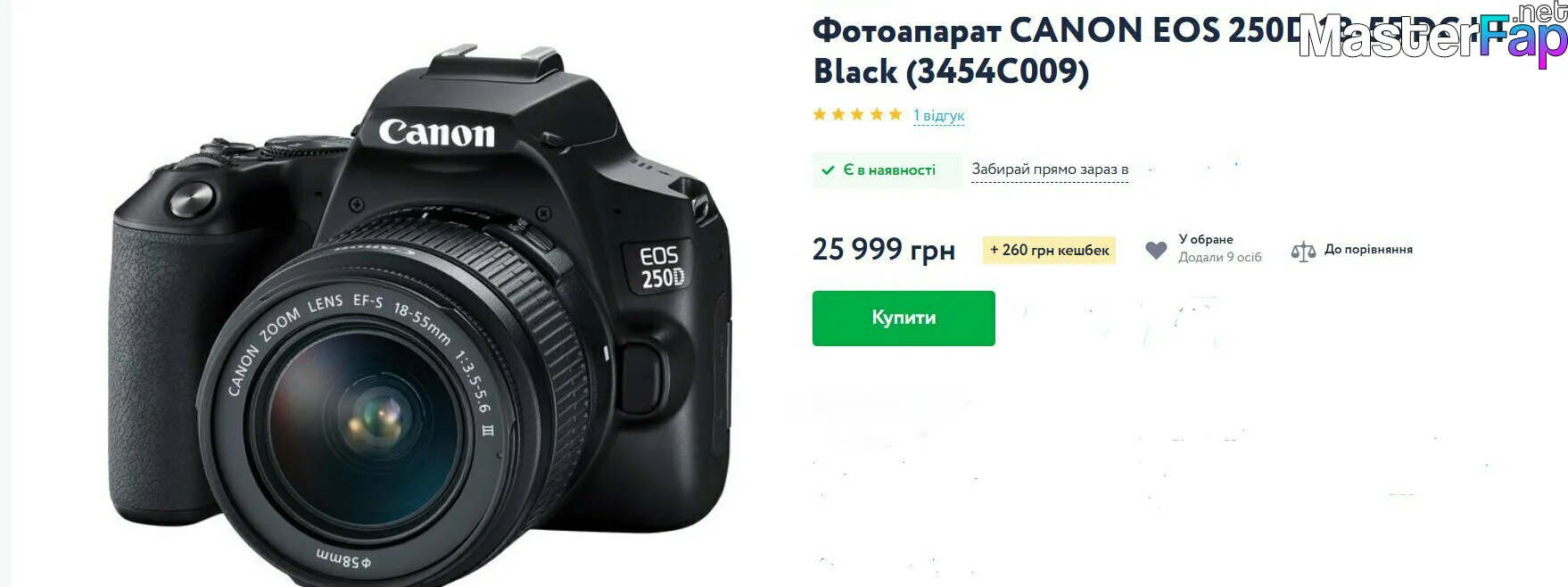Select the second rating star

[838, 114]
